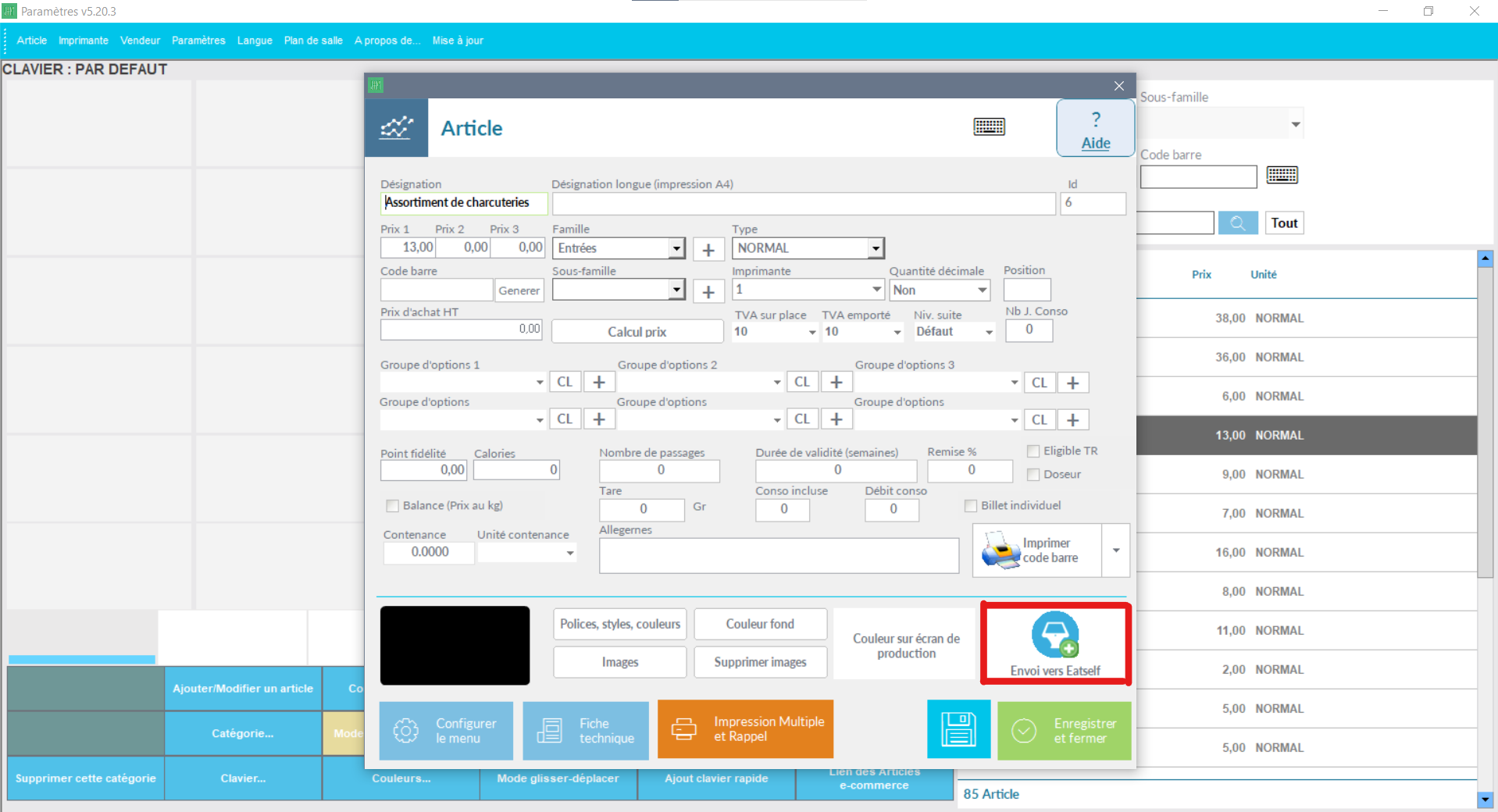Click plus button for Groupe d'options 2

coord(836,382)
